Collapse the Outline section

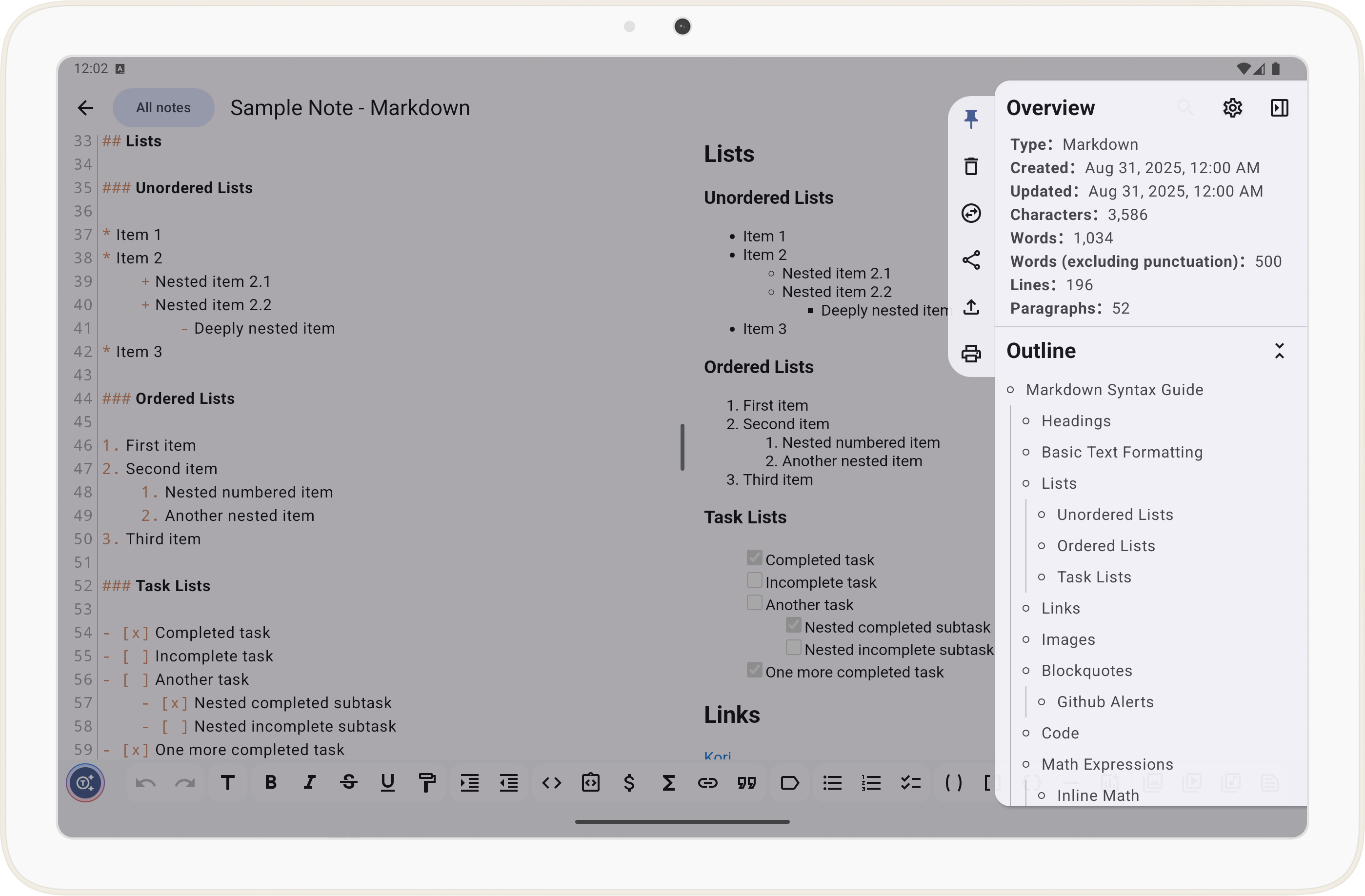[x=1280, y=351]
